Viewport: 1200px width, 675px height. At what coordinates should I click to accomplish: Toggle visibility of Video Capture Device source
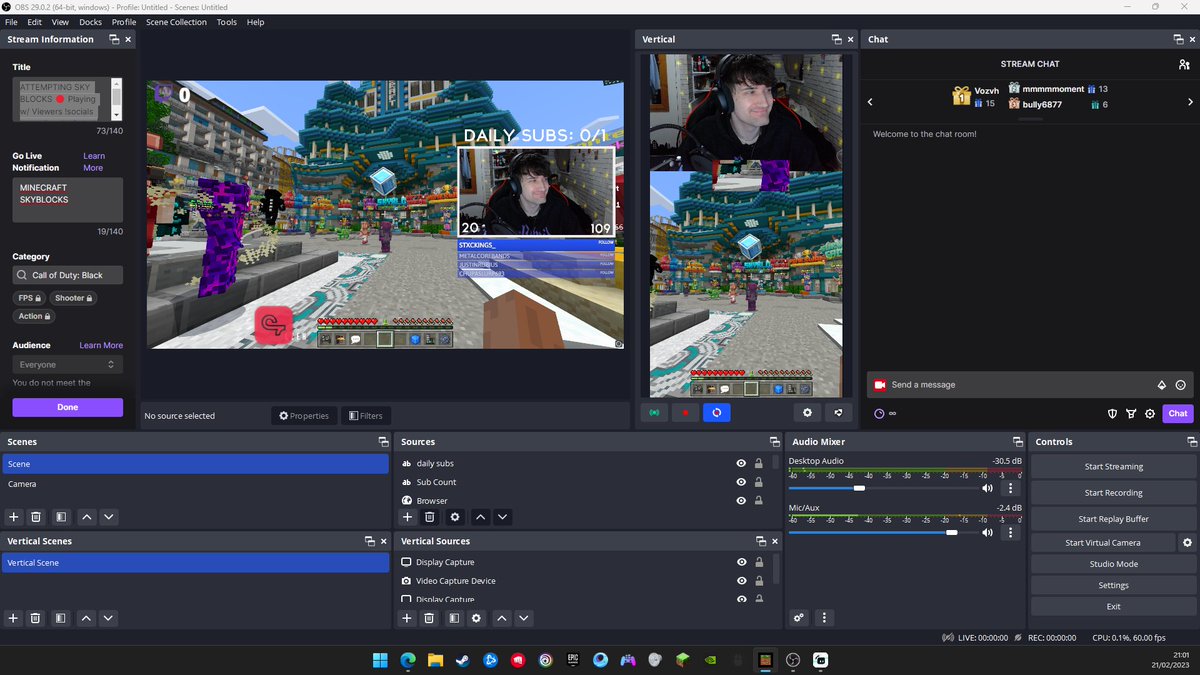coord(741,581)
